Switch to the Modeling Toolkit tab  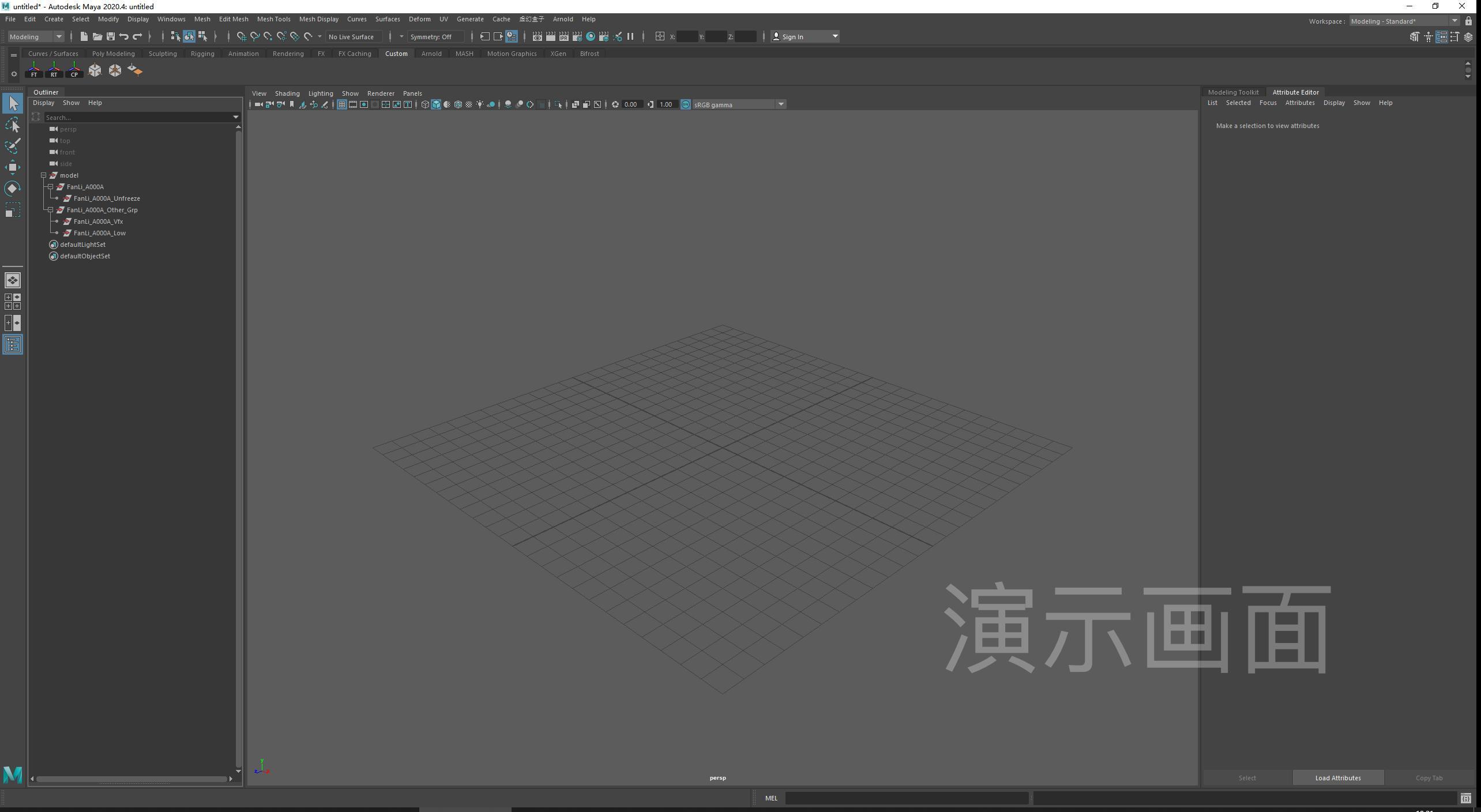pos(1233,92)
